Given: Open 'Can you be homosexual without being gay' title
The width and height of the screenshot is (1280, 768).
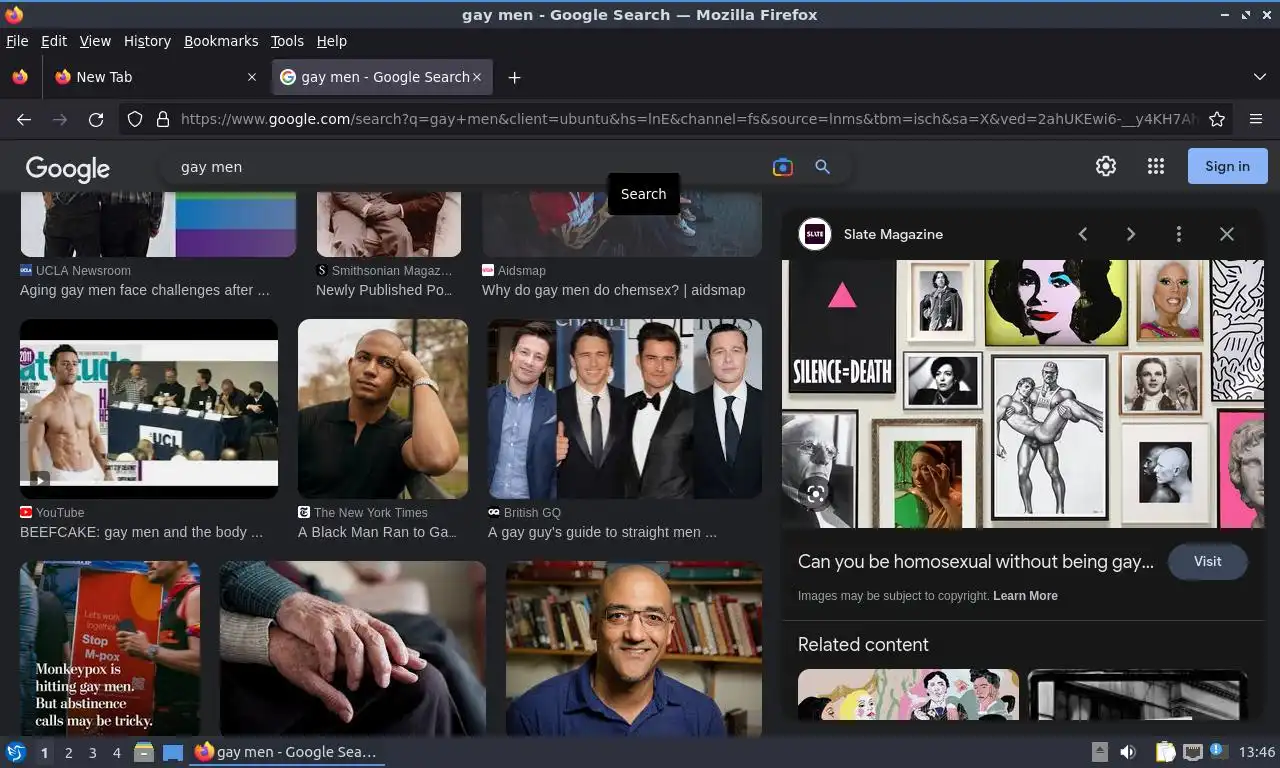Looking at the screenshot, I should (x=976, y=562).
